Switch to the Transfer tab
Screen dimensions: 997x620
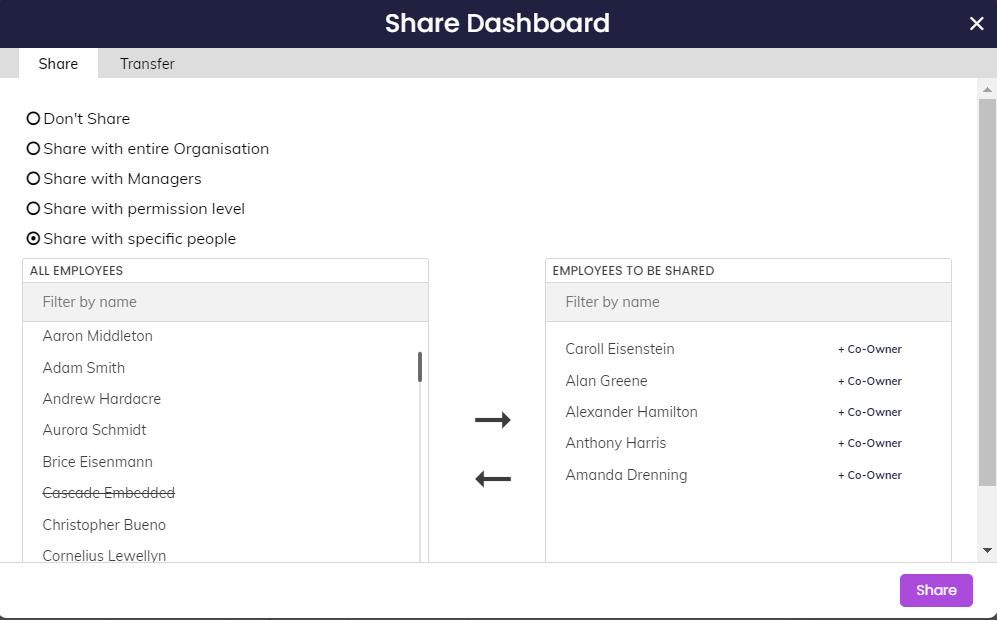(147, 63)
